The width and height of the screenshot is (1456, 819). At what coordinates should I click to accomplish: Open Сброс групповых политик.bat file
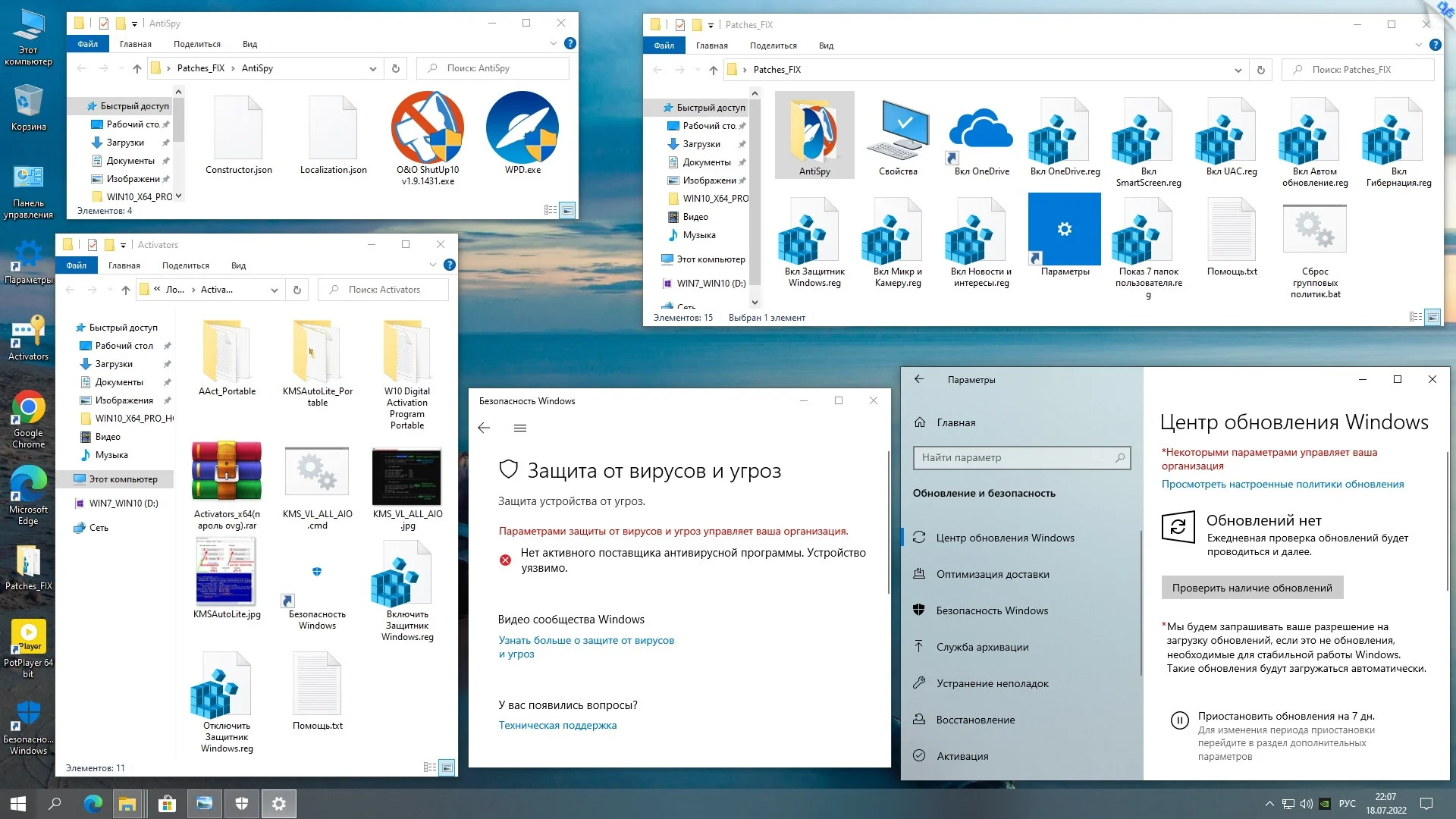coord(1314,229)
